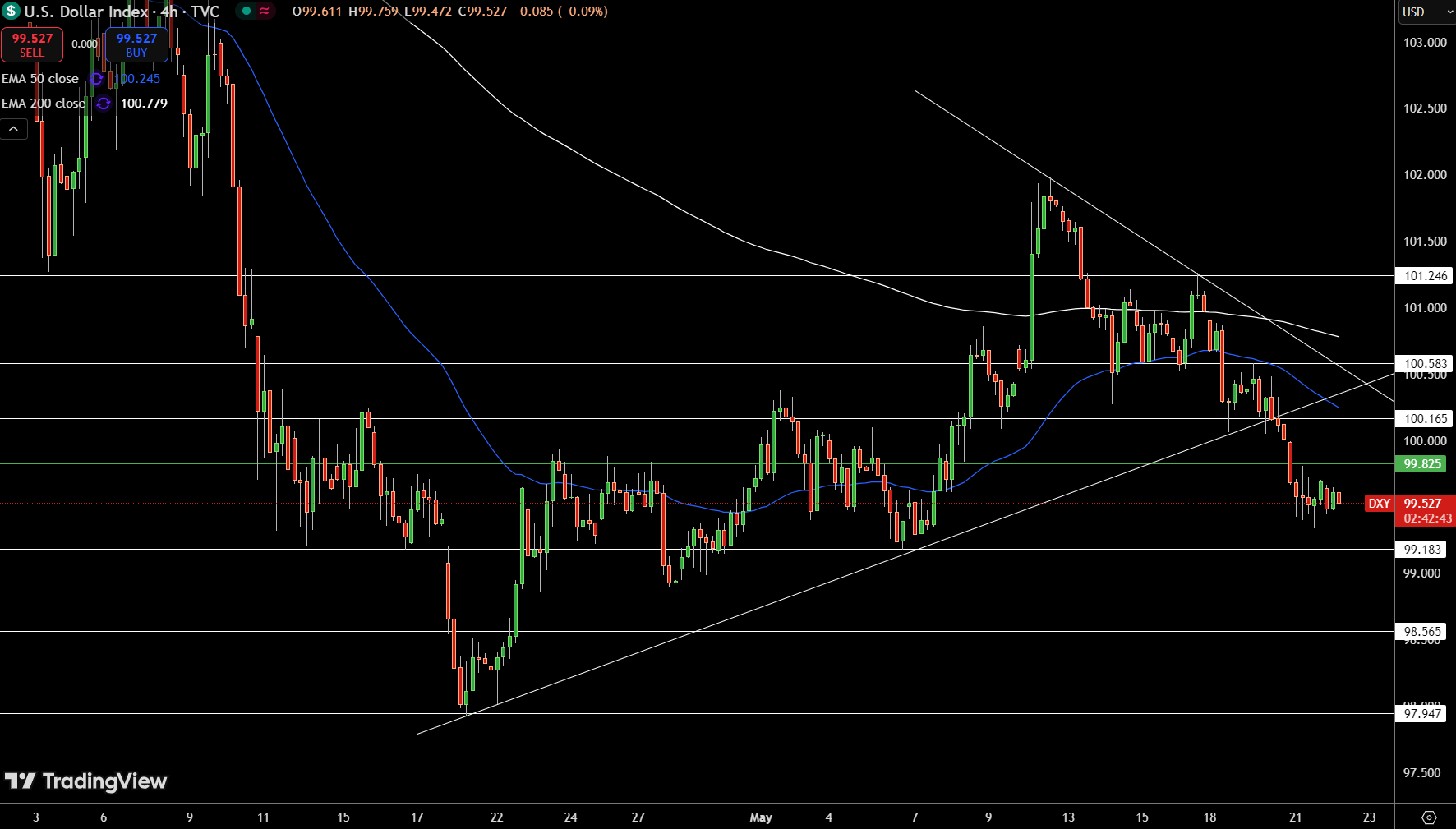Open chart settings gear at bottom right
1456x829 pixels.
tap(1429, 817)
